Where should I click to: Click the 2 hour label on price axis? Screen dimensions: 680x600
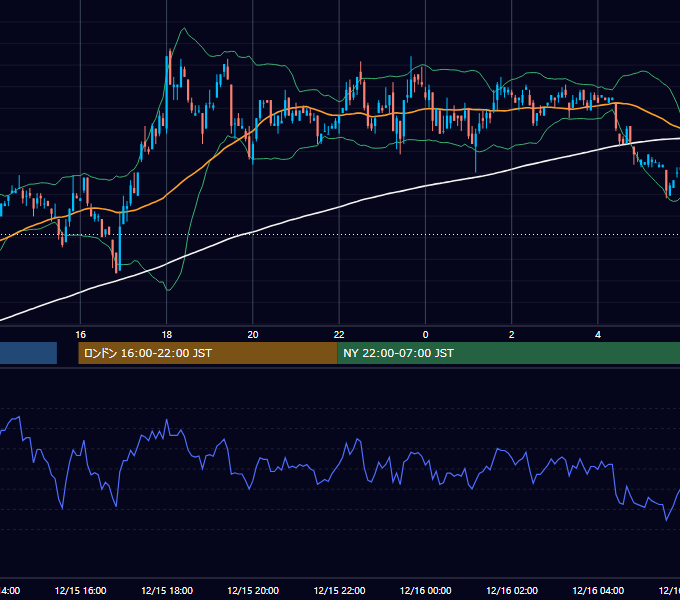512,335
